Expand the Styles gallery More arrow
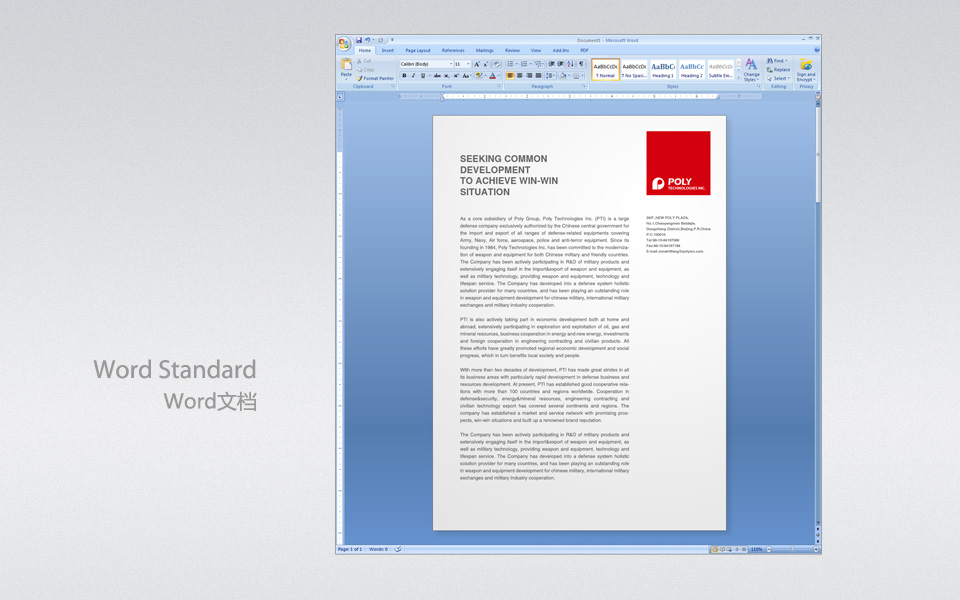This screenshot has height=600, width=960. point(738,77)
